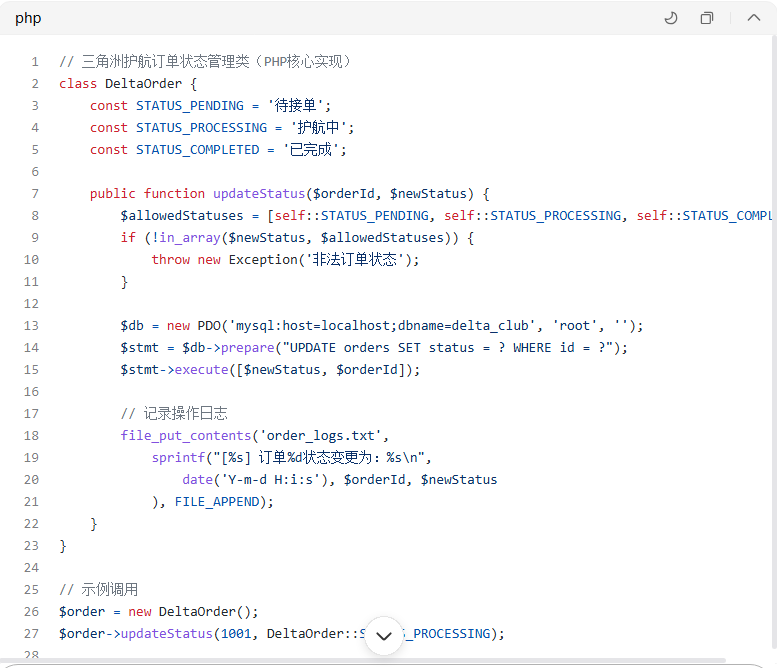This screenshot has width=777, height=668.
Task: Copy the code using the copy icon
Action: pos(707,18)
